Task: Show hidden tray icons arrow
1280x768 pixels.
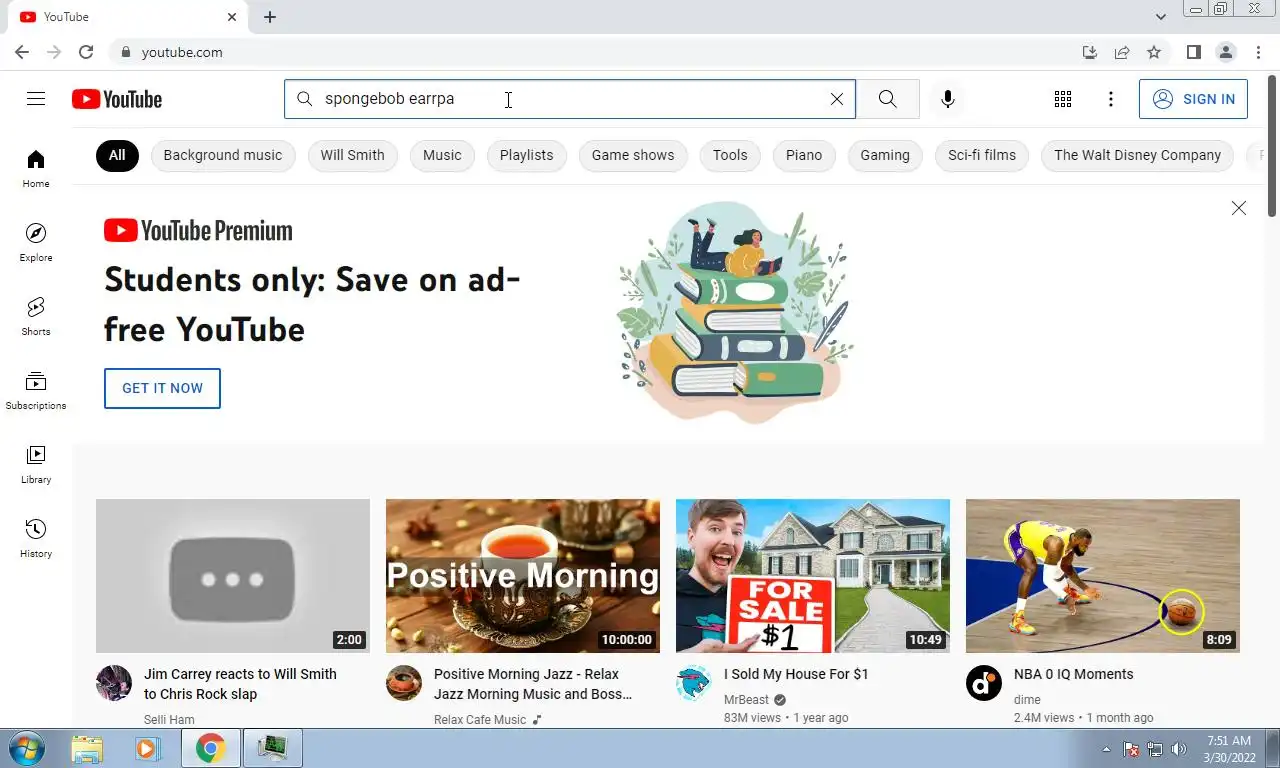Action: tap(1106, 748)
